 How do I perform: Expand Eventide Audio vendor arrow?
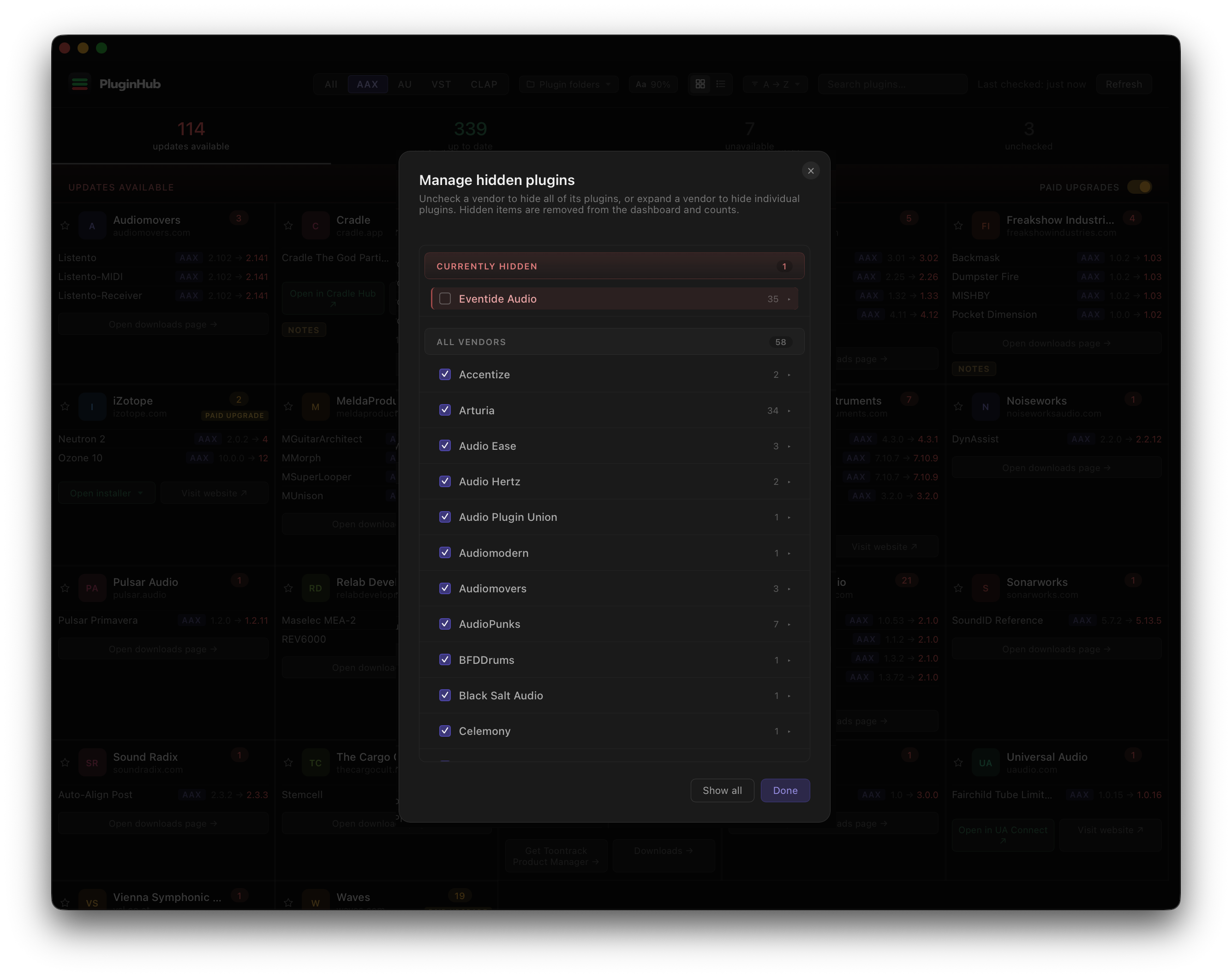[x=789, y=299]
